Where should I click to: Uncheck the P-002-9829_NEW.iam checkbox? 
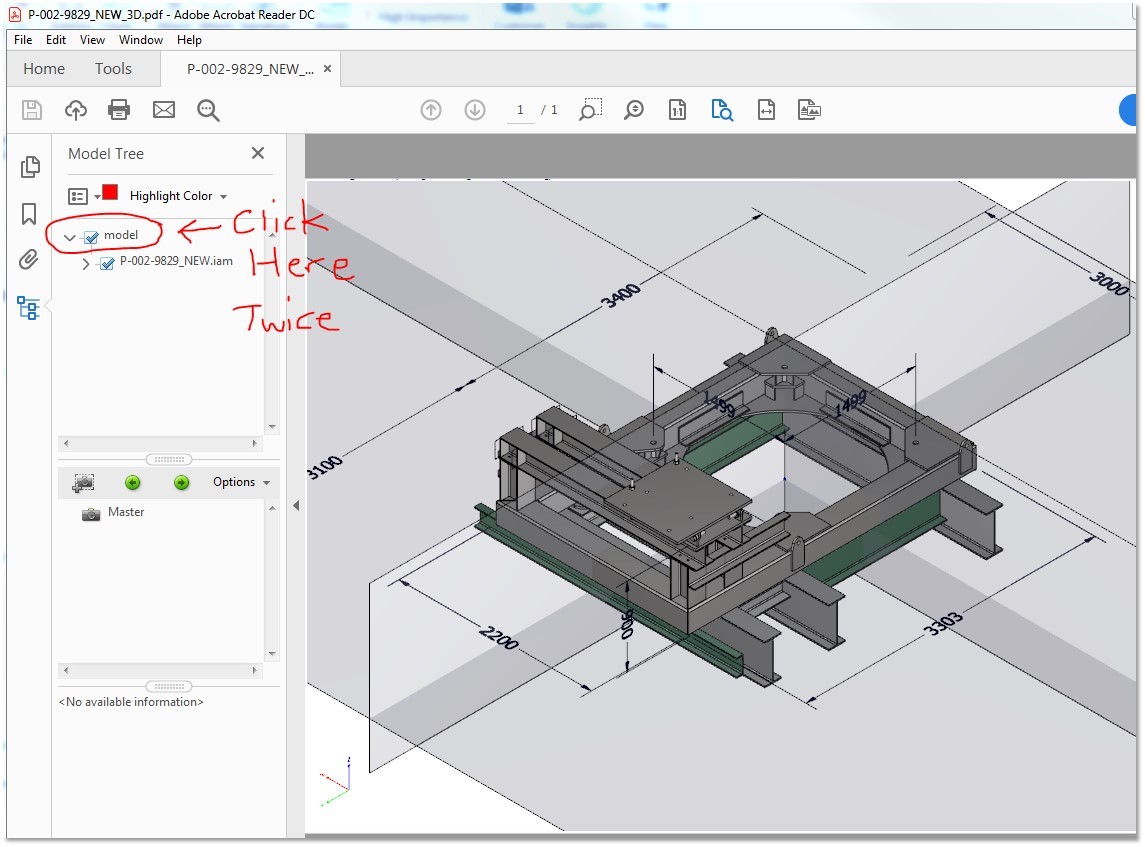(107, 264)
